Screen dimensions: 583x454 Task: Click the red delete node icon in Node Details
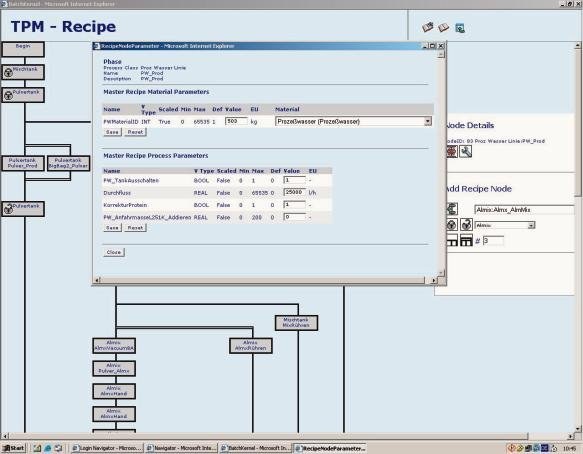pyautogui.click(x=452, y=151)
